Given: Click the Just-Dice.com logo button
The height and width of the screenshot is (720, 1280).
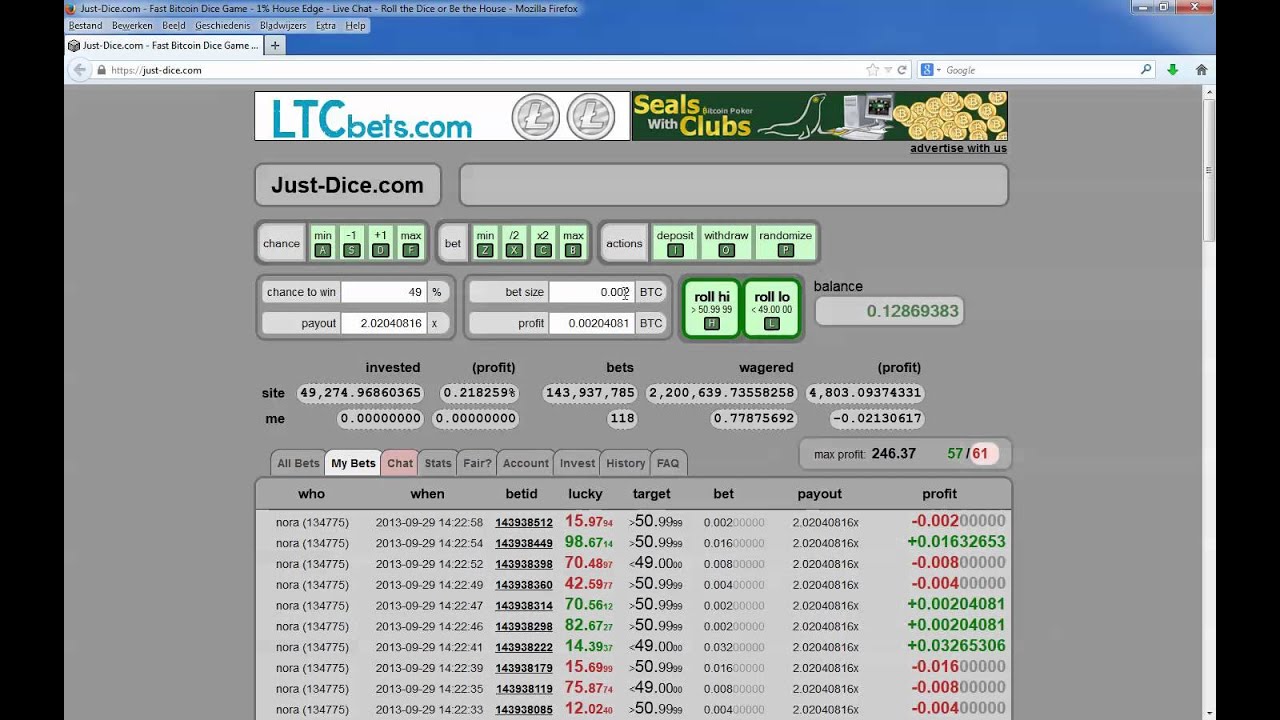Looking at the screenshot, I should (347, 185).
